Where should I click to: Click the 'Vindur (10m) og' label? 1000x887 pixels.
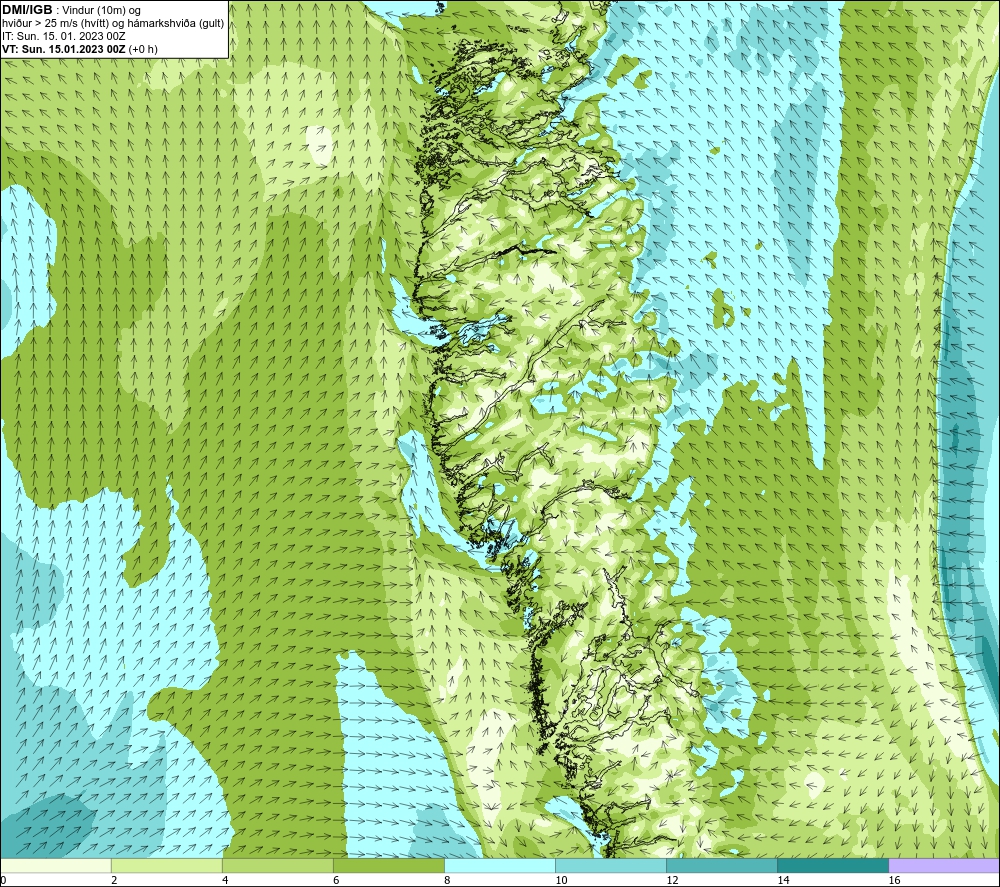coord(103,11)
